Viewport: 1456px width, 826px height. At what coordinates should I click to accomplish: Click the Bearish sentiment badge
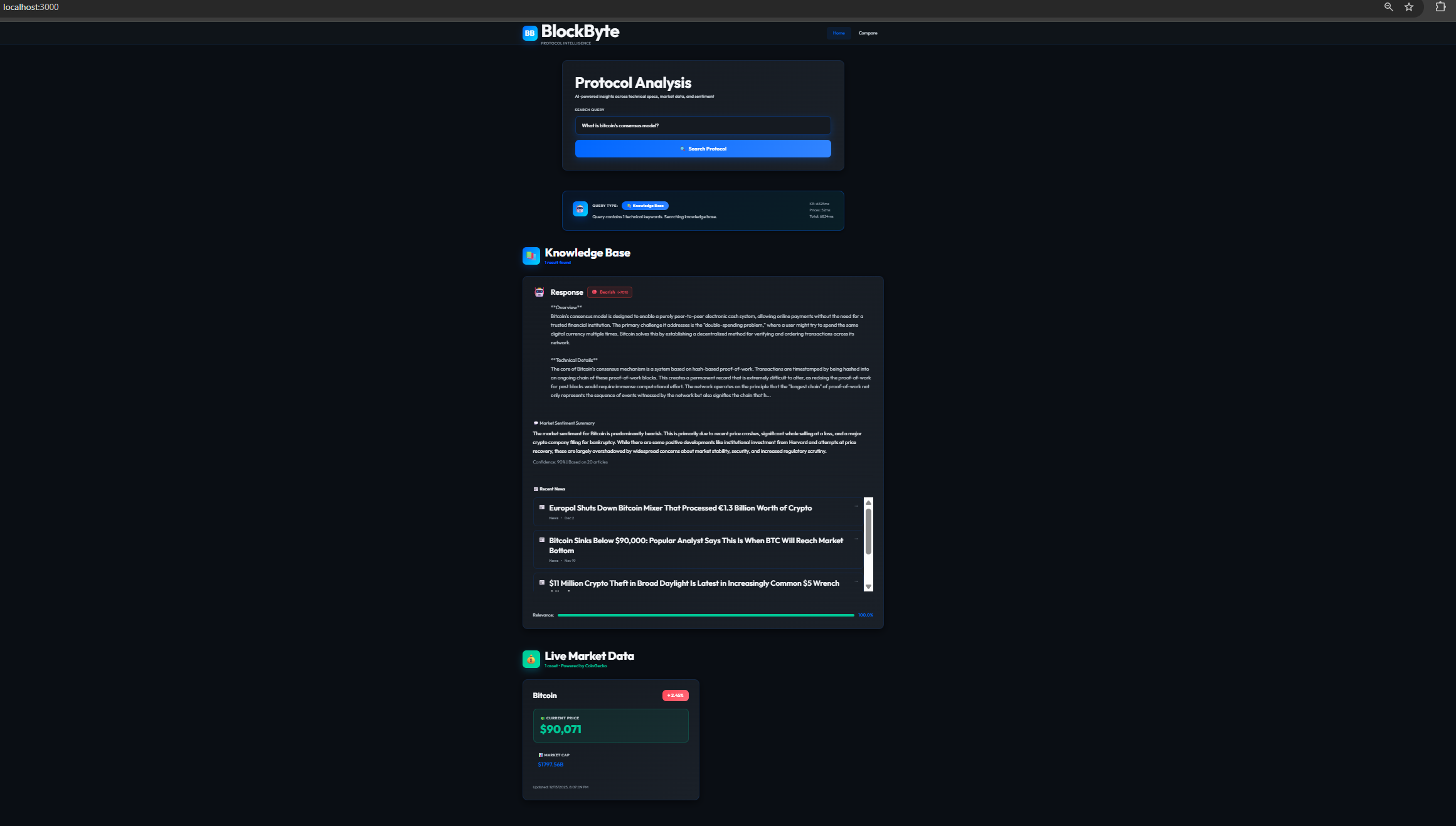(x=609, y=292)
